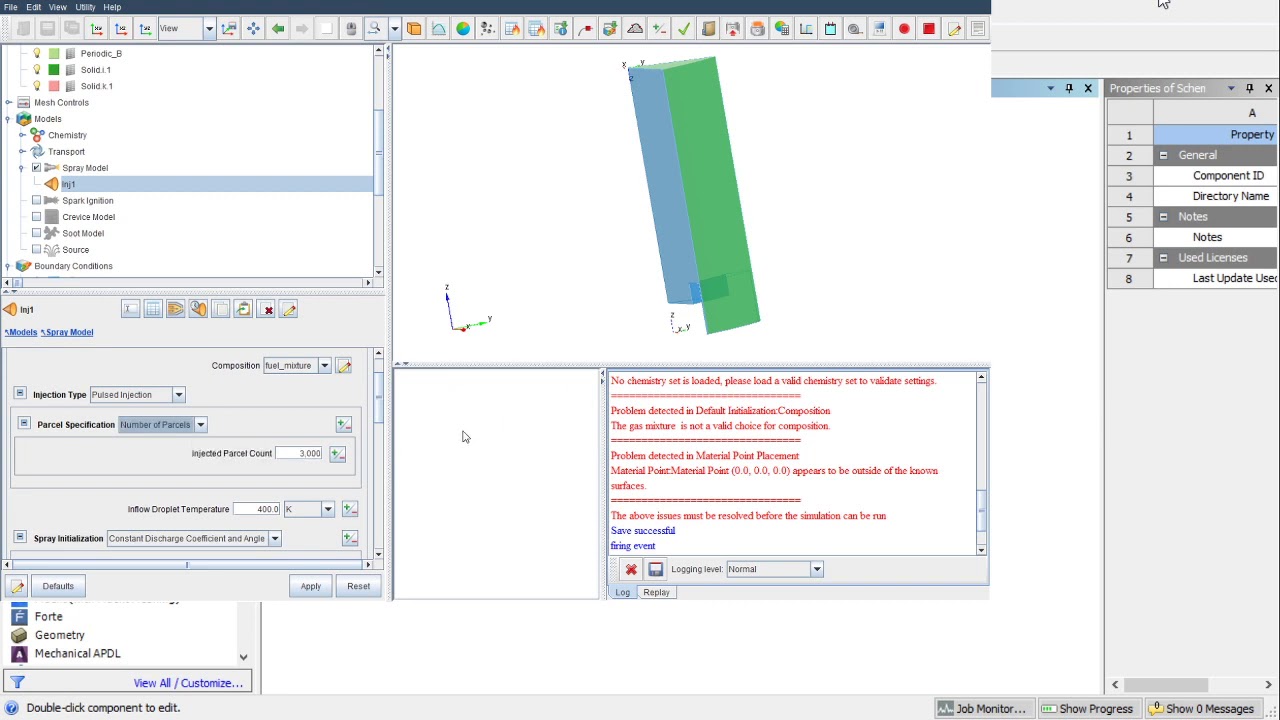
Task: Click the orange 3D box toolbar icon
Action: [x=414, y=29]
